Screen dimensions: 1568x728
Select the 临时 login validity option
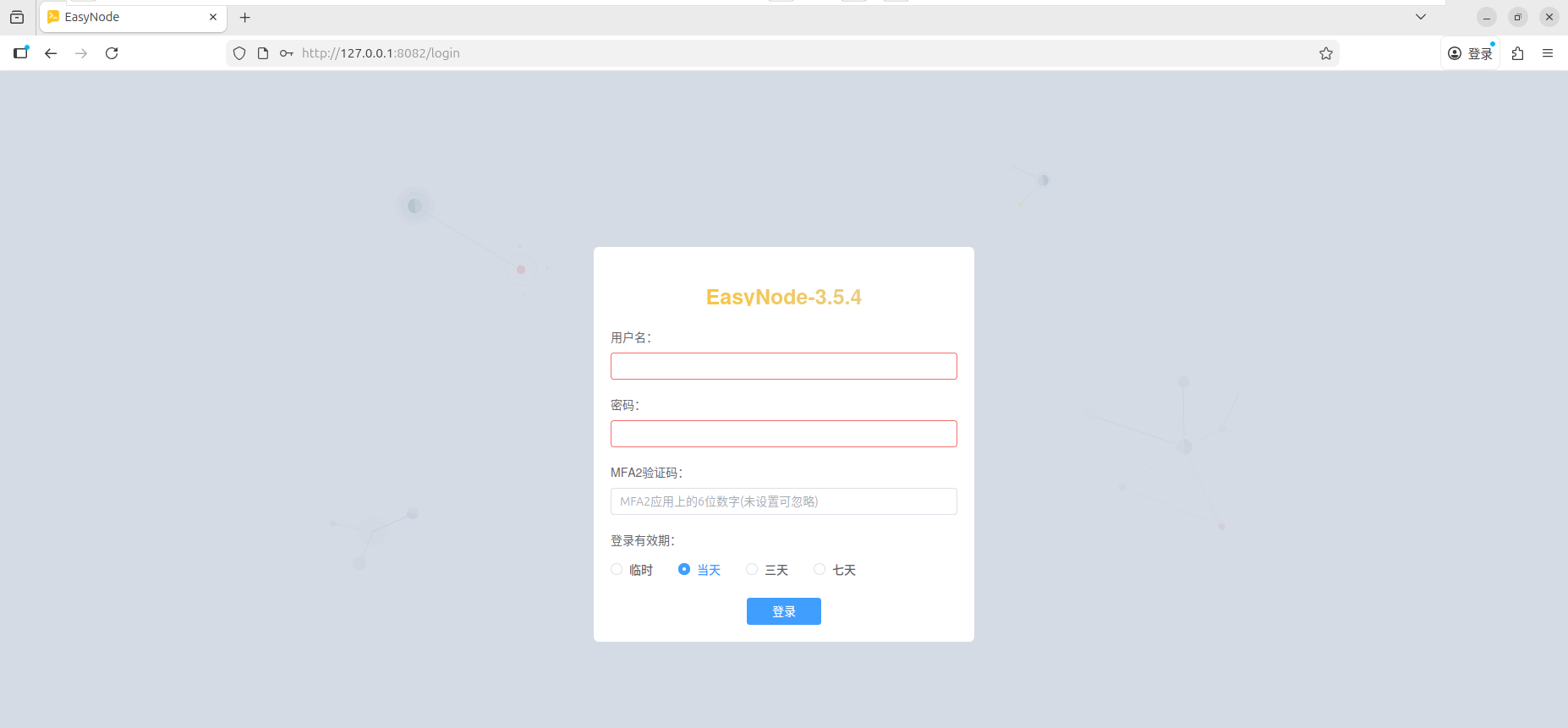click(617, 570)
